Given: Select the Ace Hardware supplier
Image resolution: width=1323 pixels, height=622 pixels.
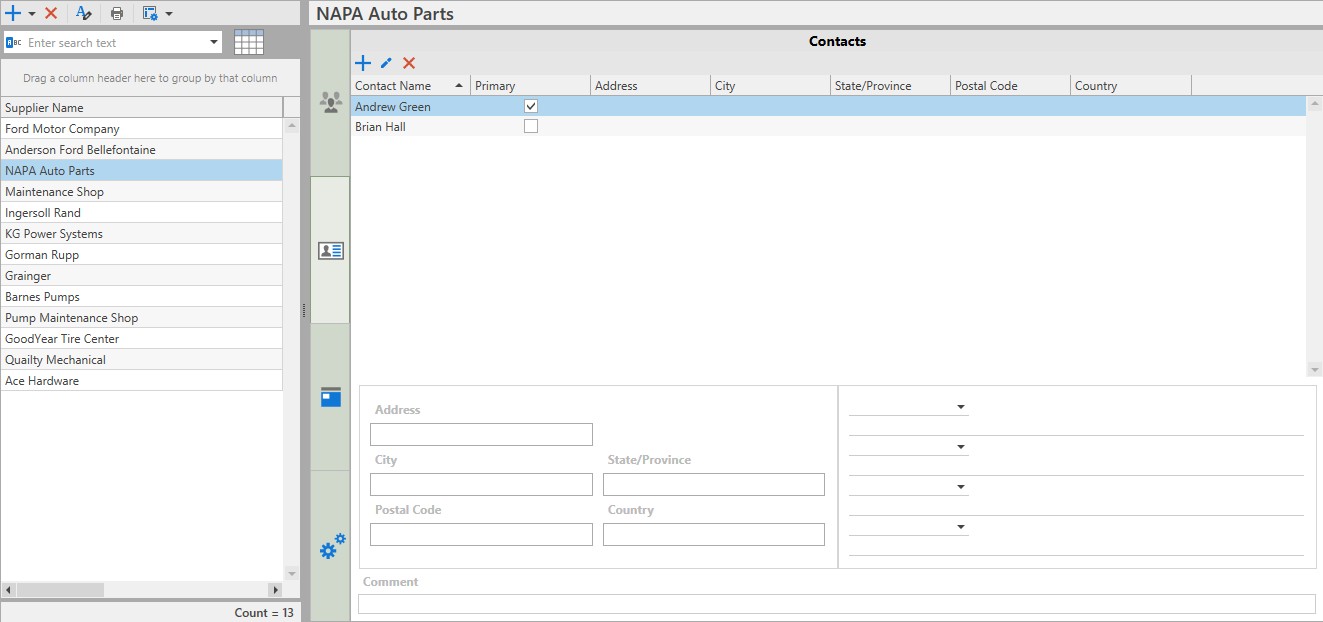Looking at the screenshot, I should click(x=142, y=380).
